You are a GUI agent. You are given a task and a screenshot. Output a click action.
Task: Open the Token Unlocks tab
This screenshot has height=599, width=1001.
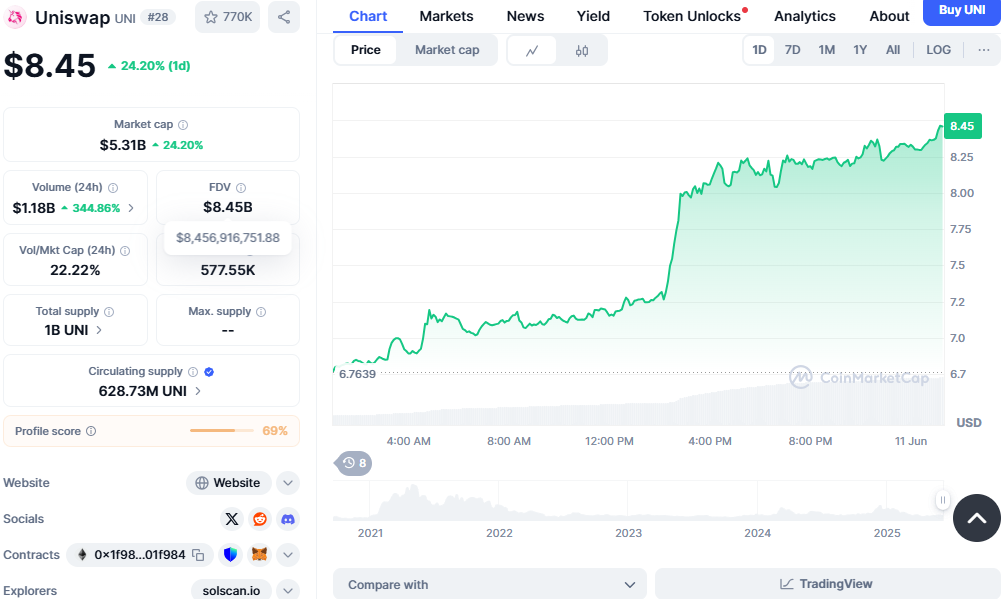(x=692, y=17)
